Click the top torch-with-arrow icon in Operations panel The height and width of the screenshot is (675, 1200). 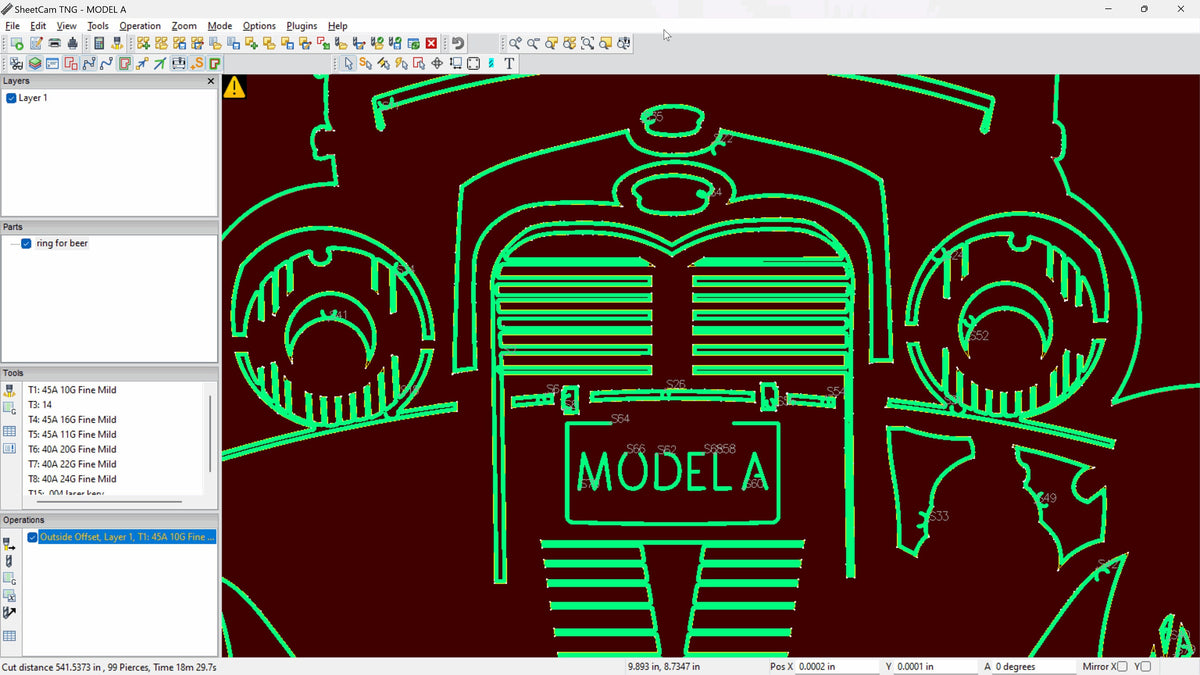10,544
